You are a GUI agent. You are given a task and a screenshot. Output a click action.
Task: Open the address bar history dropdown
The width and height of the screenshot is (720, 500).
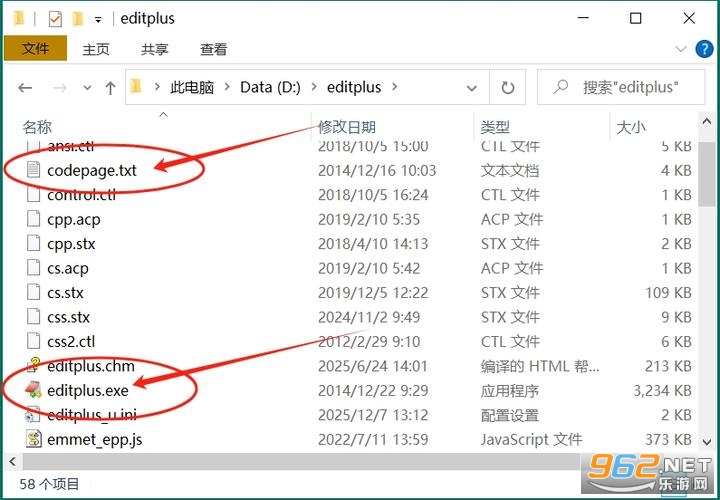pos(472,88)
